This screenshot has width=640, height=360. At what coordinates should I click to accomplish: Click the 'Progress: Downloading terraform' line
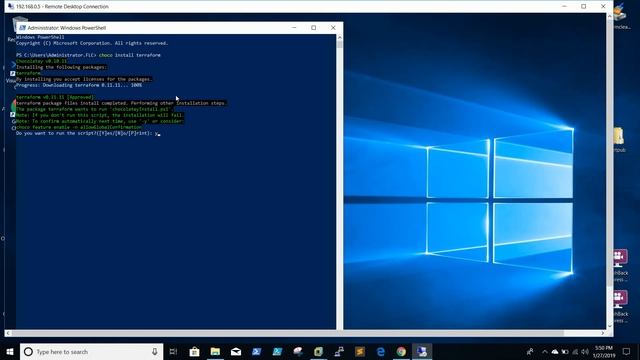tap(79, 85)
